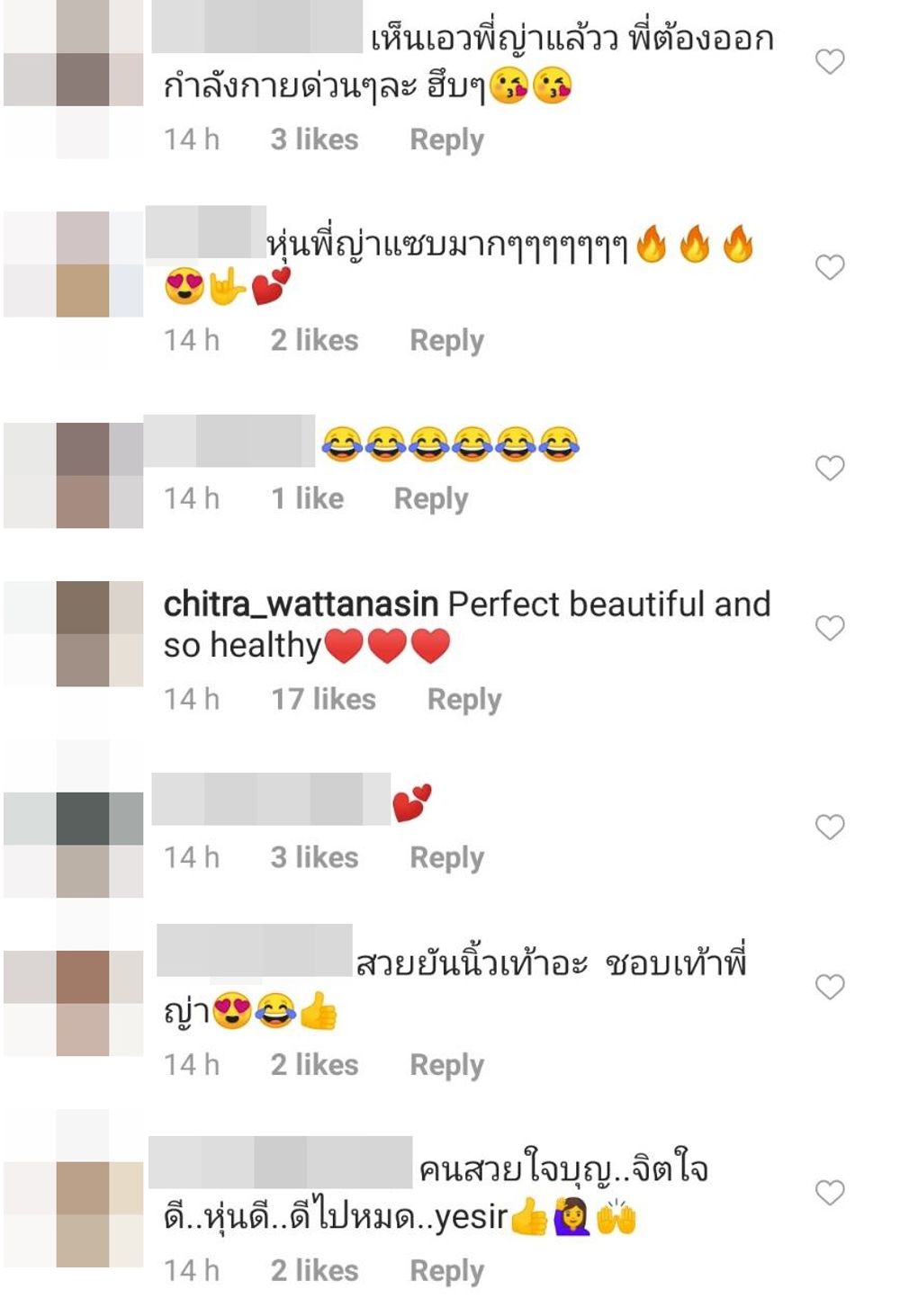Open chitra_wattanasin's profile picture
The image size is (900, 1316).
point(74,634)
